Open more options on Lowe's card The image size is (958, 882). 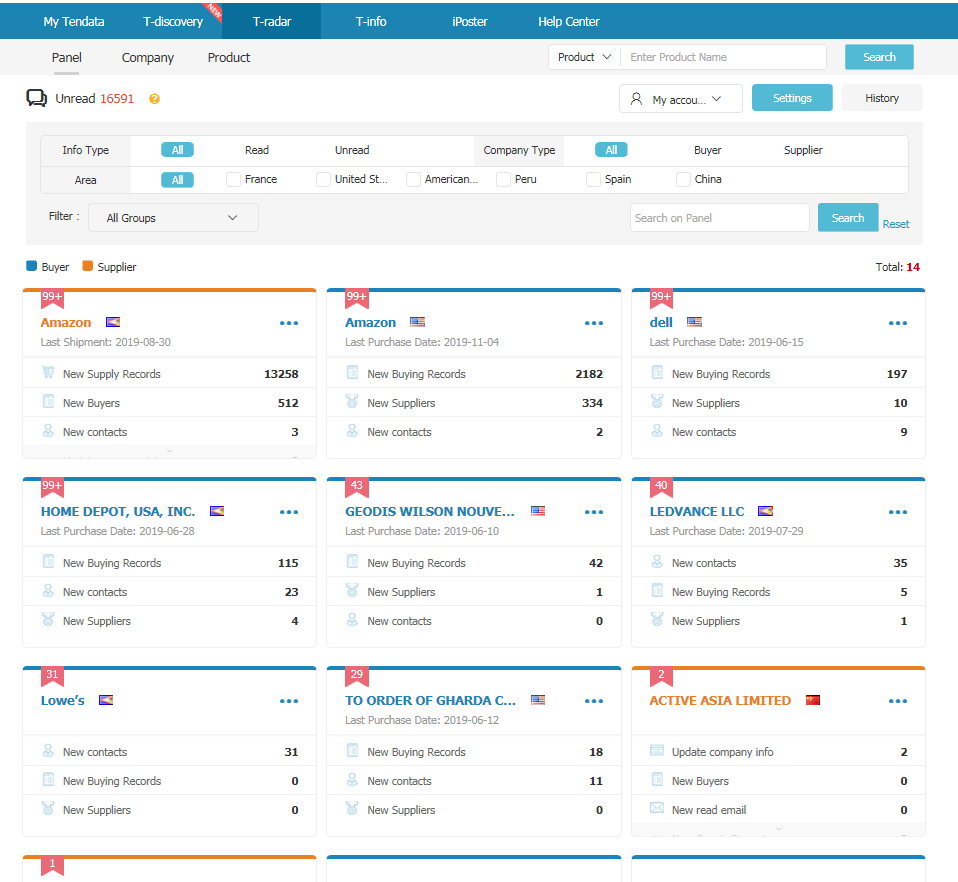pos(289,701)
